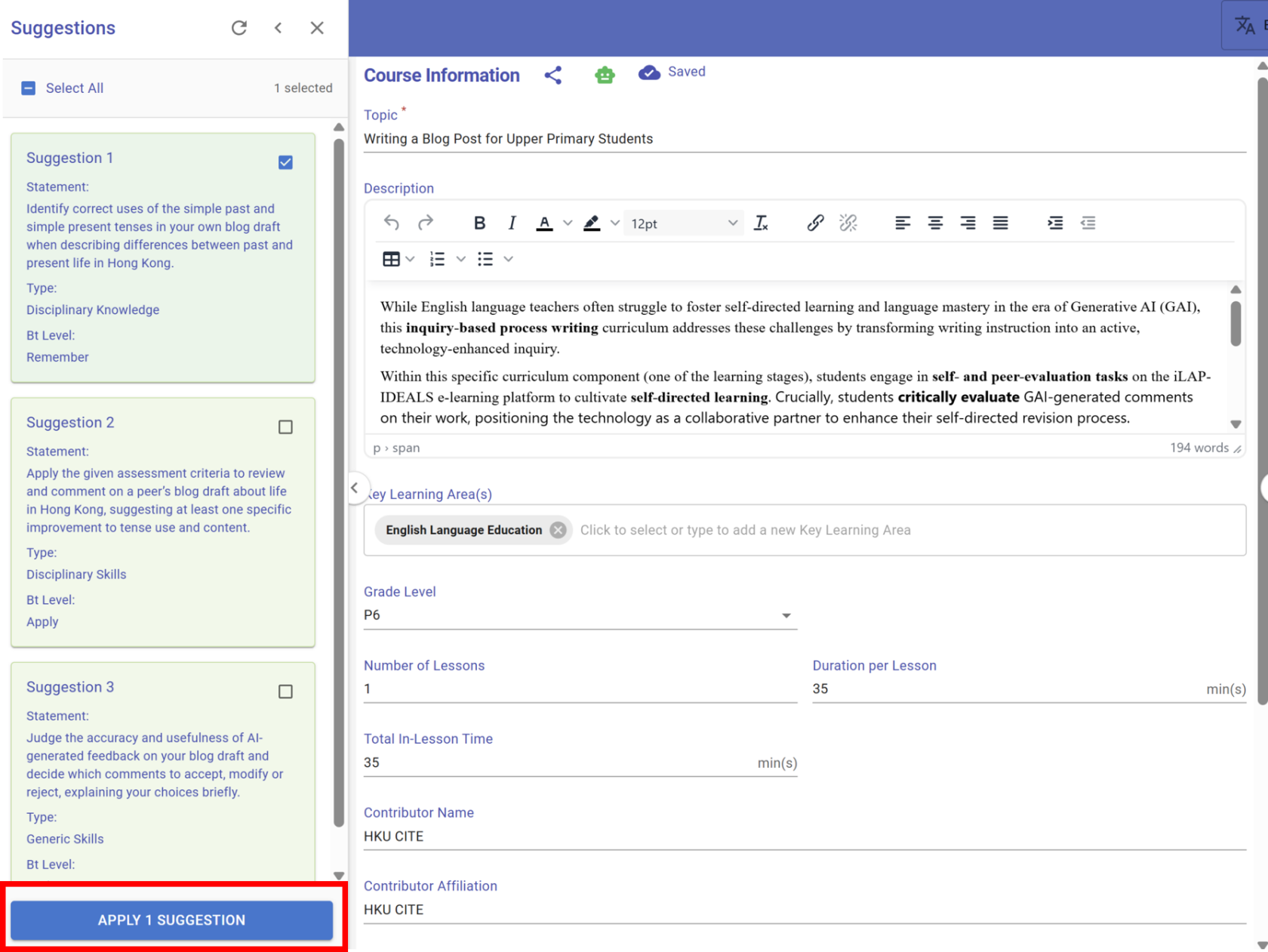This screenshot has height=952, width=1268.
Task: Open the highlight color dropdown arrow
Action: (x=615, y=223)
